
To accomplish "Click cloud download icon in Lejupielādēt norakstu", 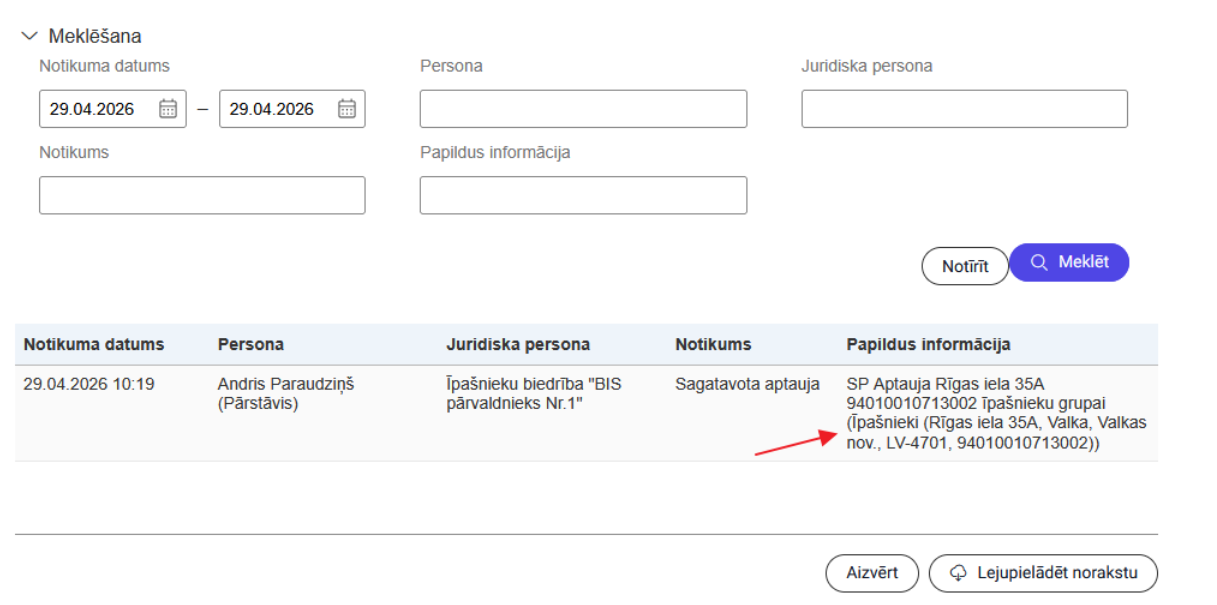I will [x=958, y=573].
